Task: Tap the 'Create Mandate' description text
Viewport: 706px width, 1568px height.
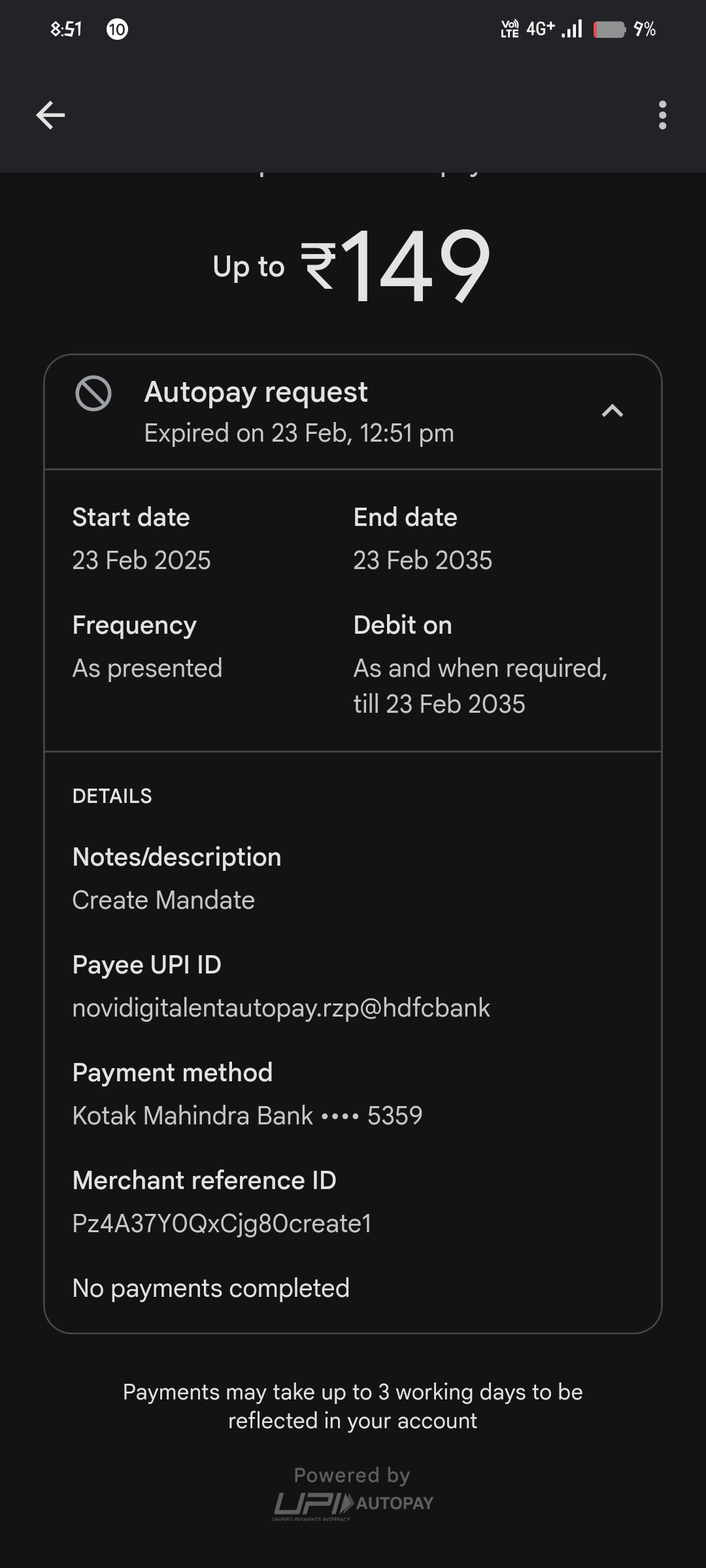Action: coord(163,900)
